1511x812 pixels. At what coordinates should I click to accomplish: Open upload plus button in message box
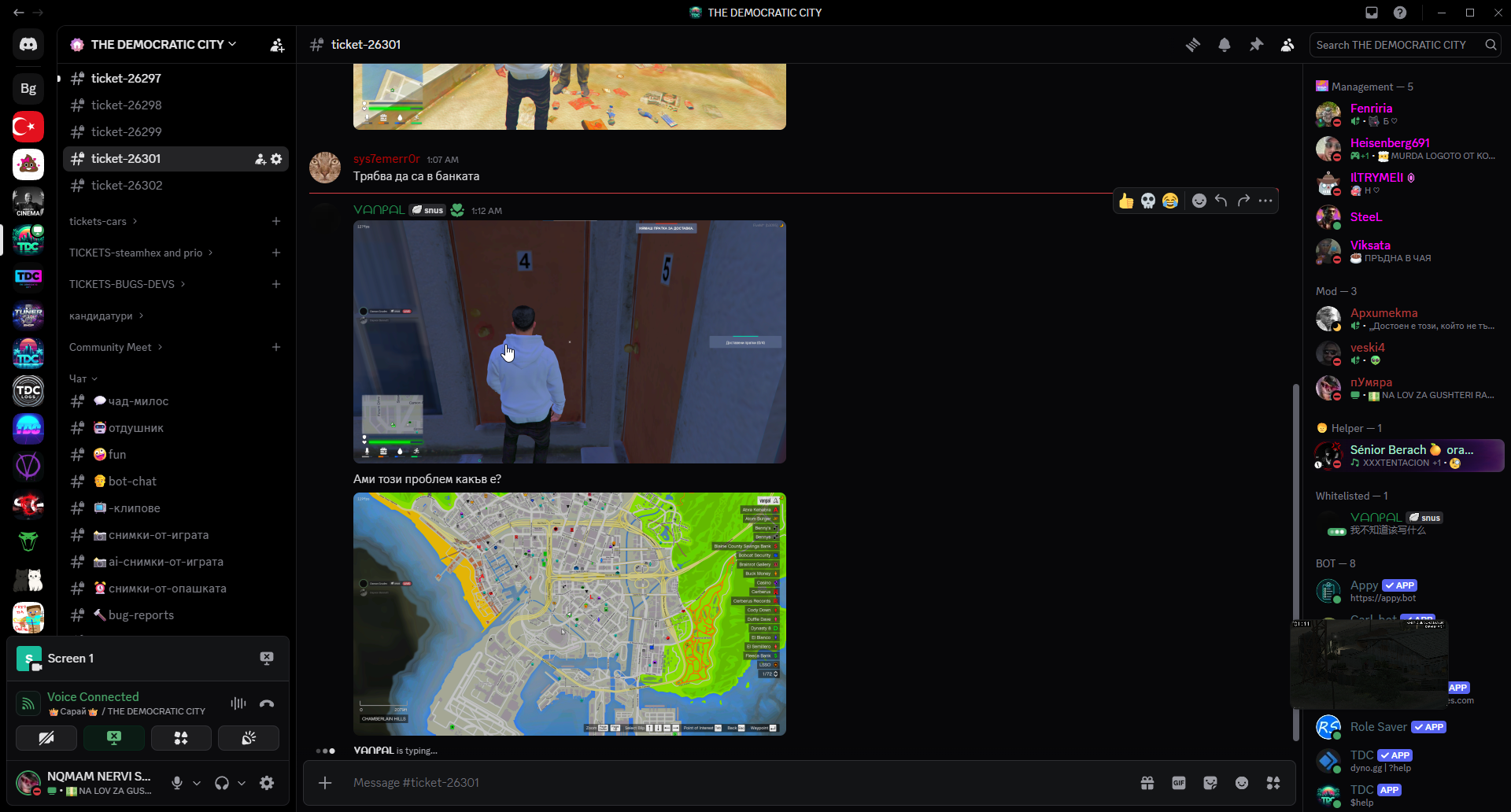(x=325, y=783)
